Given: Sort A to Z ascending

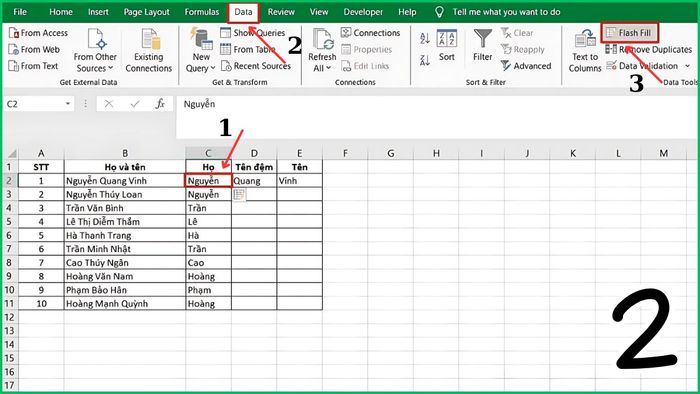Looking at the screenshot, I should click(425, 38).
